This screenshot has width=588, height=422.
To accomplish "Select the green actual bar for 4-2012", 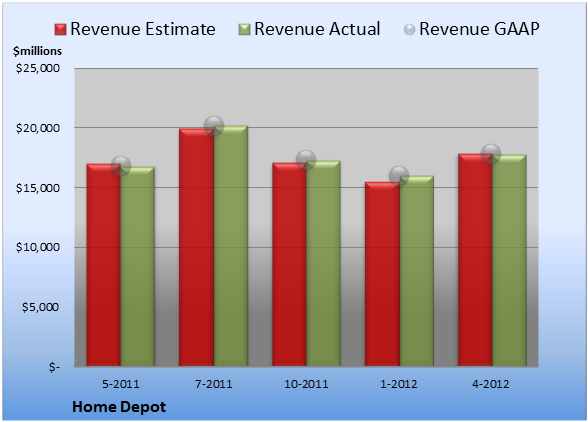I will pyautogui.click(x=509, y=260).
